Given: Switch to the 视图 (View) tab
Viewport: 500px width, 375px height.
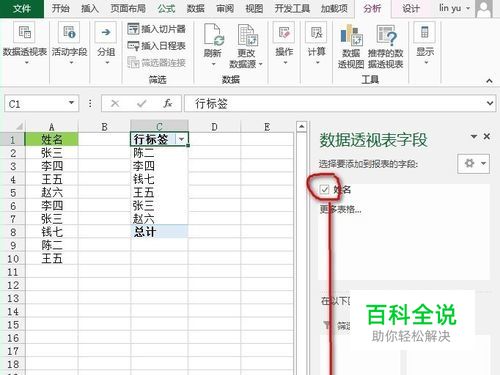Looking at the screenshot, I should [x=254, y=8].
